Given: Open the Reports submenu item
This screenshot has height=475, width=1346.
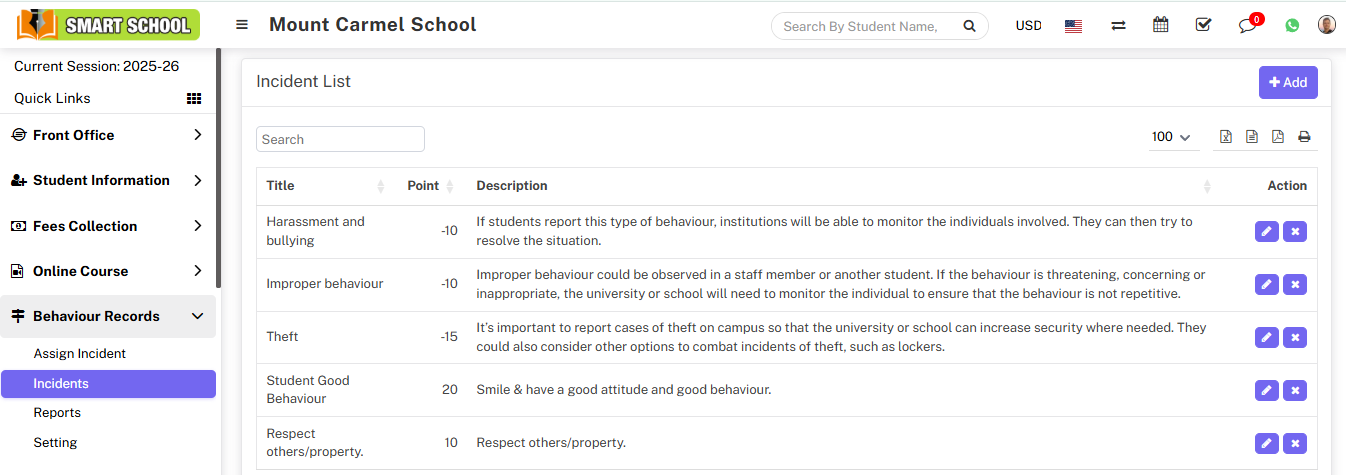Looking at the screenshot, I should (57, 413).
